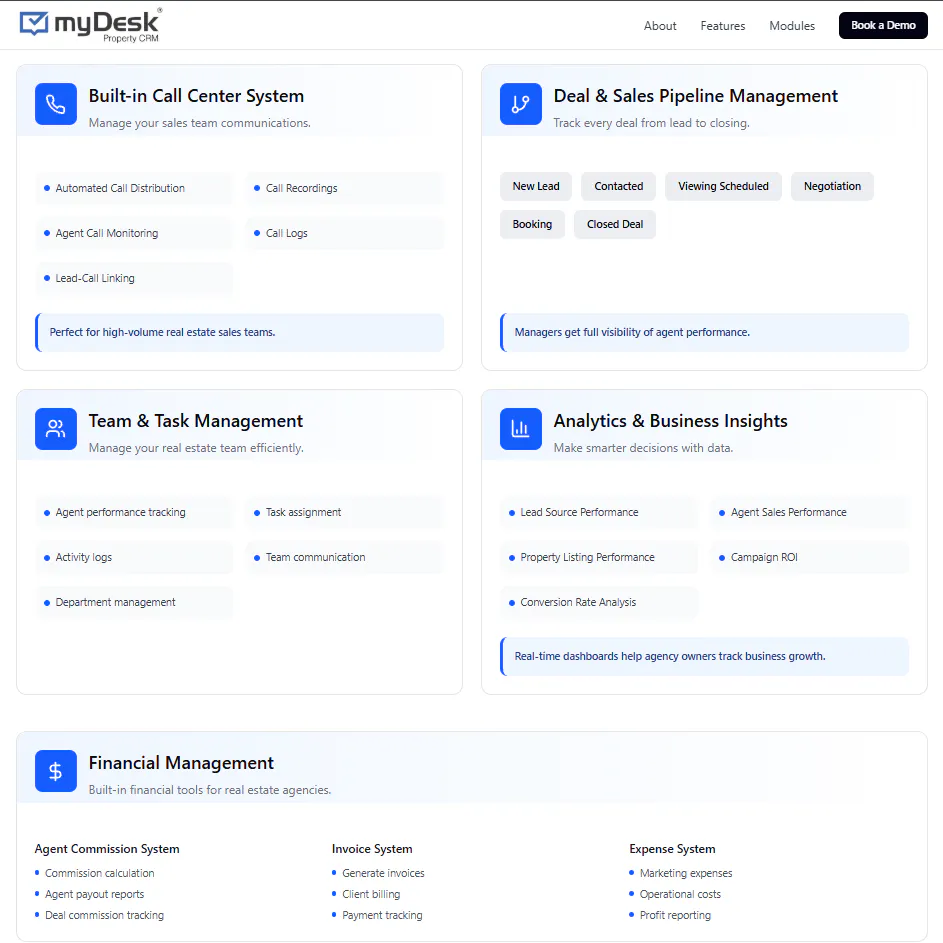
Task: Open the Modules menu item
Action: coord(792,26)
